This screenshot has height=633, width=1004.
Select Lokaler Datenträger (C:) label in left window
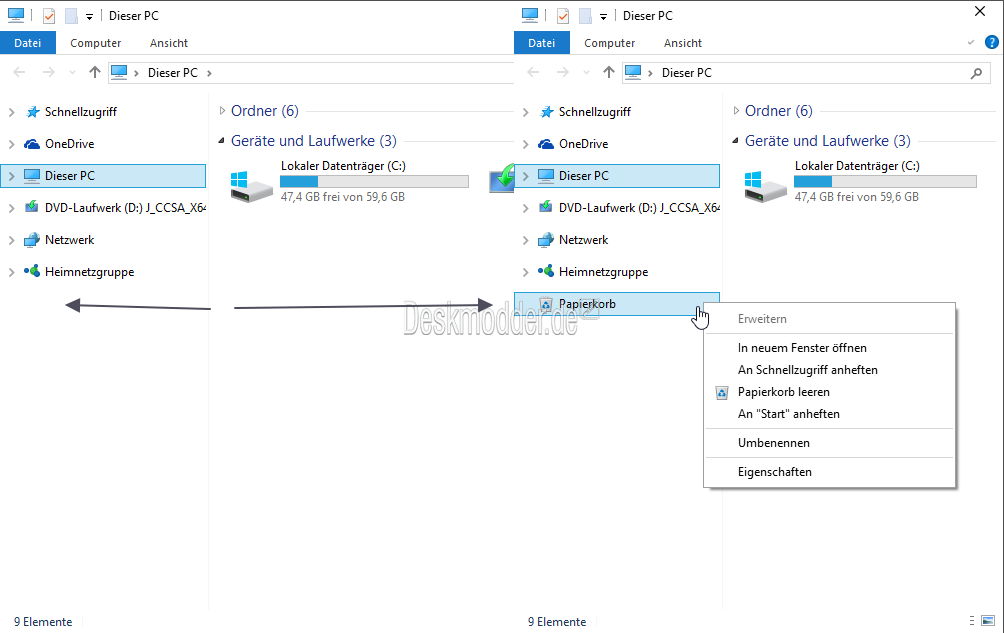pos(343,166)
